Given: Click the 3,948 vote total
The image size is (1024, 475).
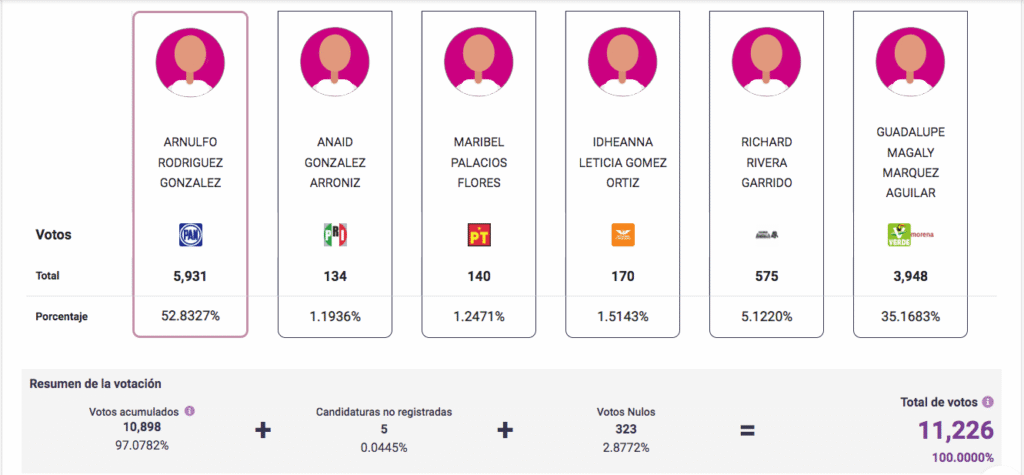Looking at the screenshot, I should pos(910,275).
